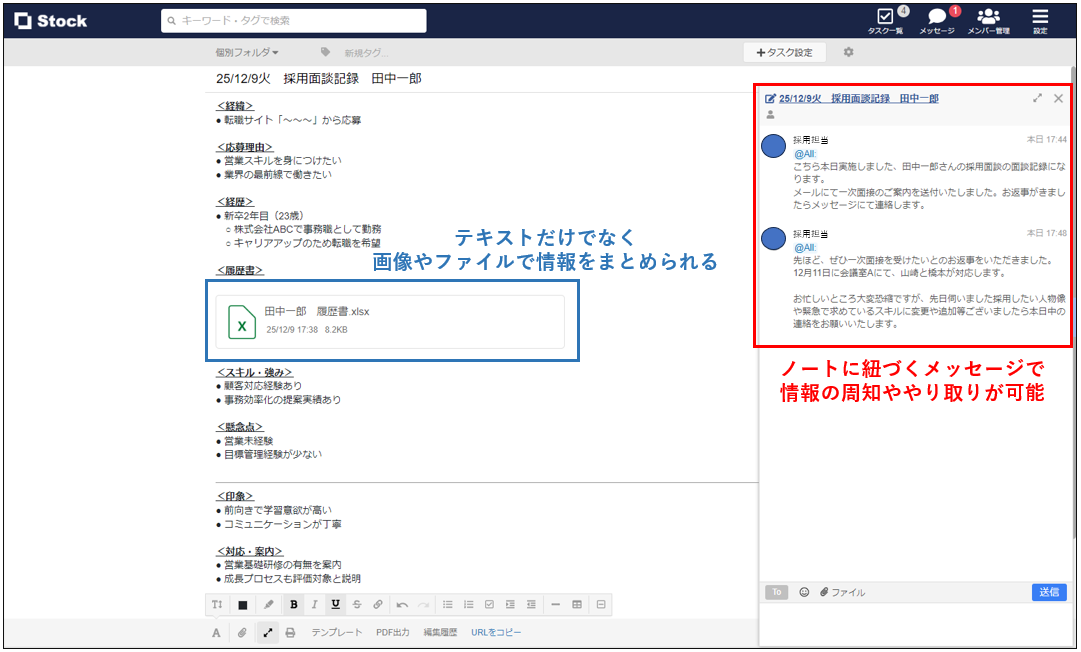Insert a hyperlink using the link icon
Screen dimensions: 1081x652
click(377, 604)
